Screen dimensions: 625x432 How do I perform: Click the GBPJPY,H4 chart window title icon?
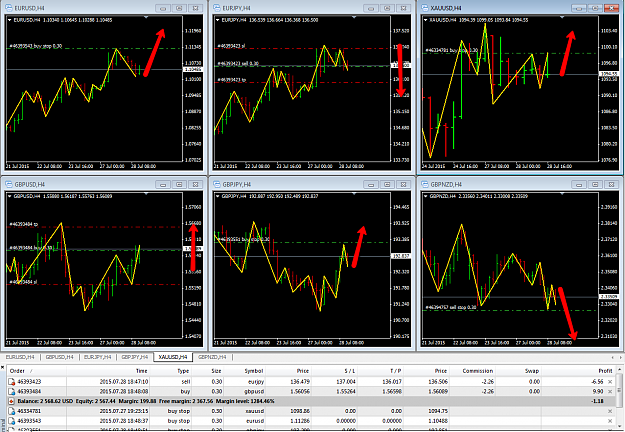[x=216, y=184]
